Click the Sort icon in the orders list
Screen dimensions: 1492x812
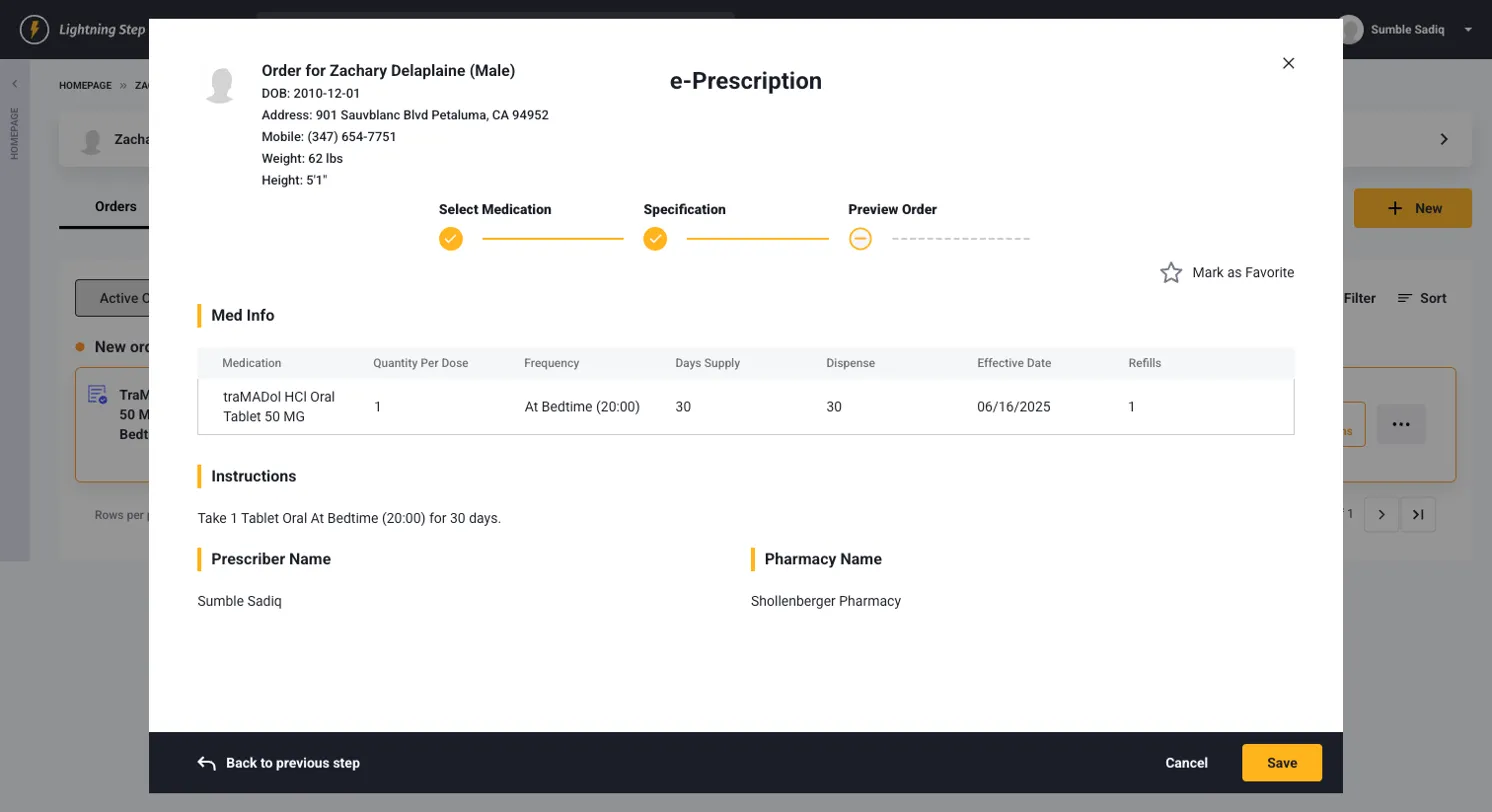coord(1405,298)
